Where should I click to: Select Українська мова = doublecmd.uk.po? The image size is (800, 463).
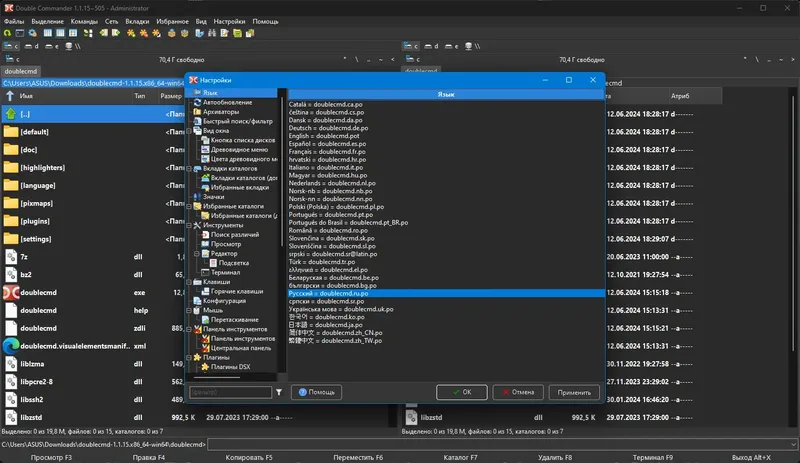point(341,309)
